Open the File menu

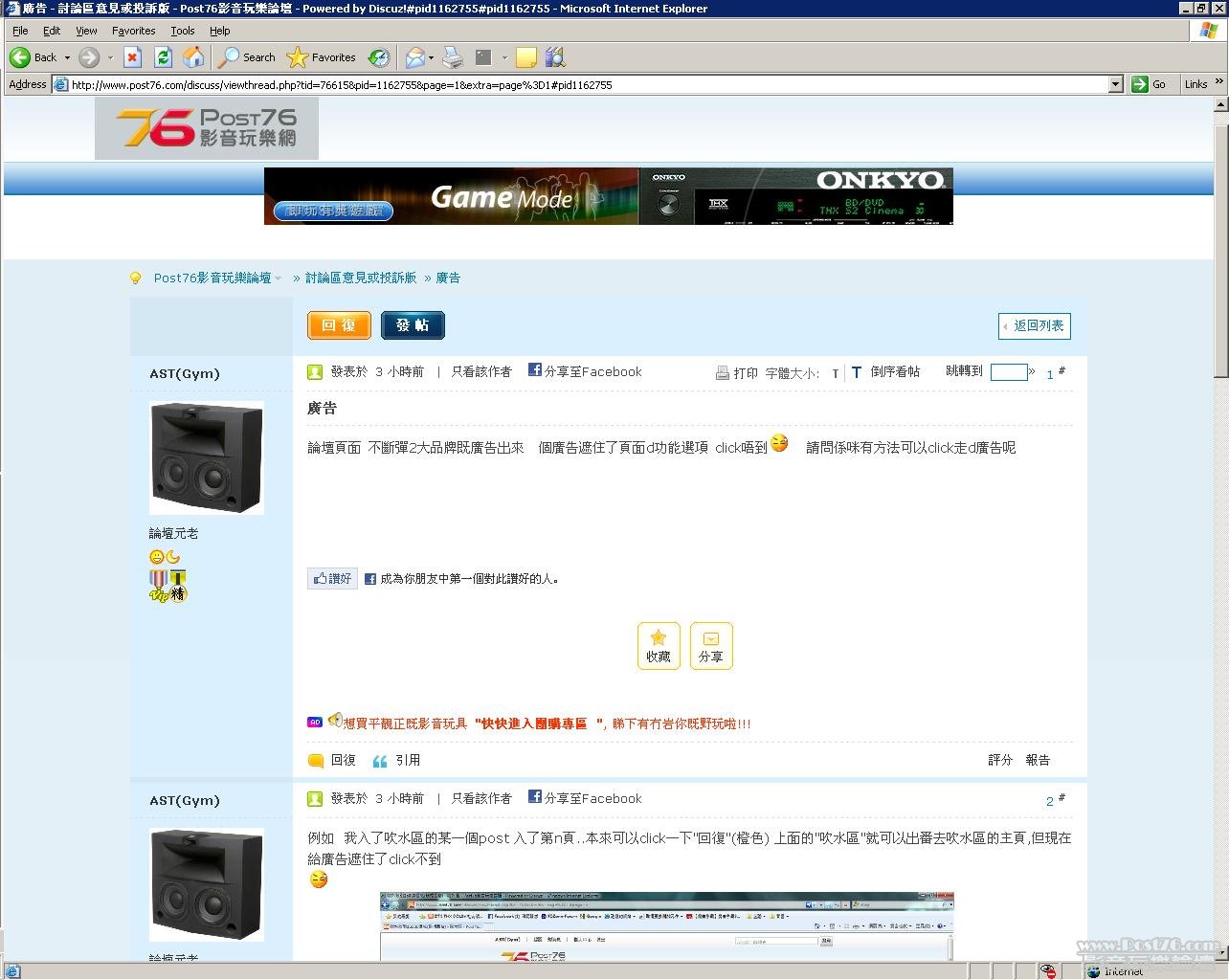point(20,31)
